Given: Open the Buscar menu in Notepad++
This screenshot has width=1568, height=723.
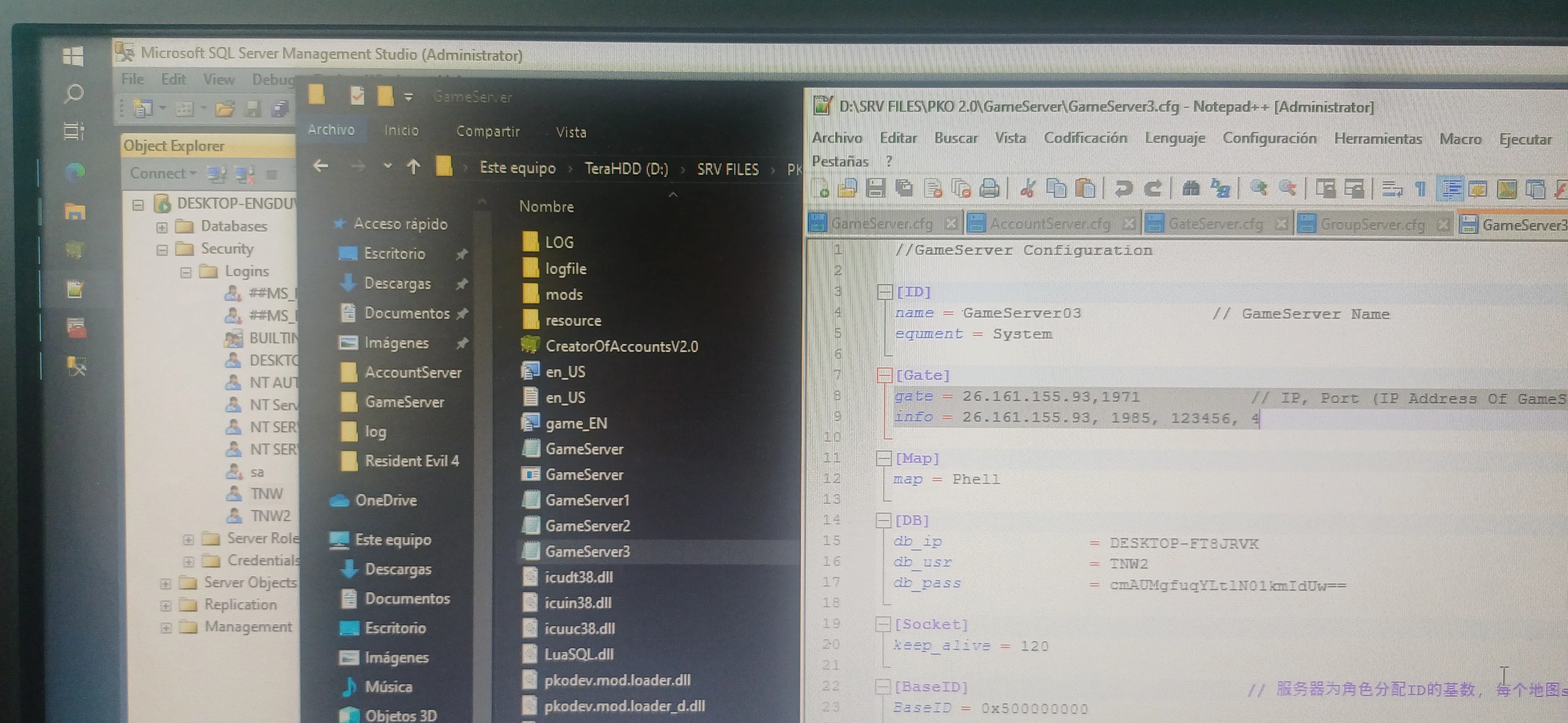Looking at the screenshot, I should click(956, 138).
